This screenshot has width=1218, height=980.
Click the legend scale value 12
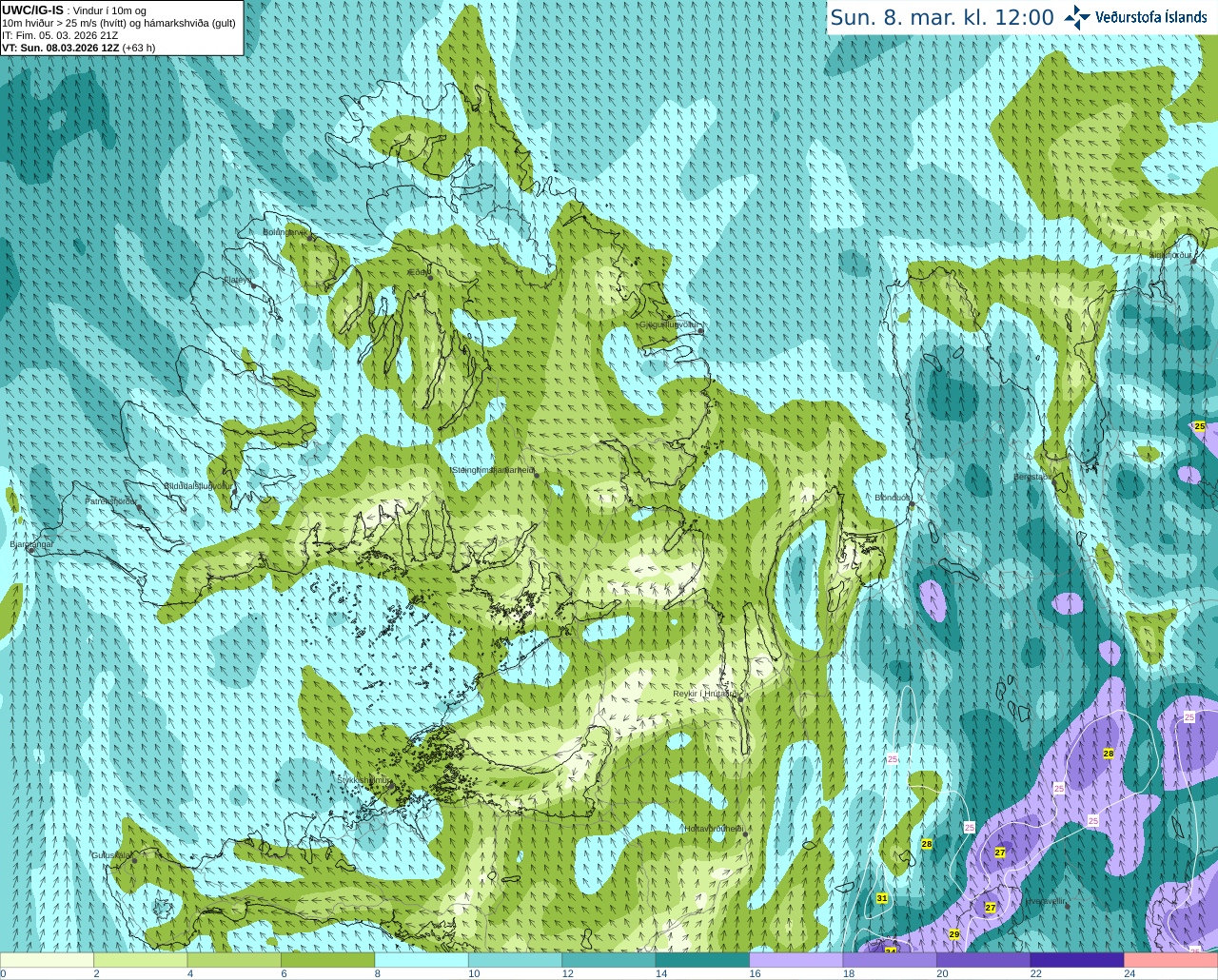(567, 973)
